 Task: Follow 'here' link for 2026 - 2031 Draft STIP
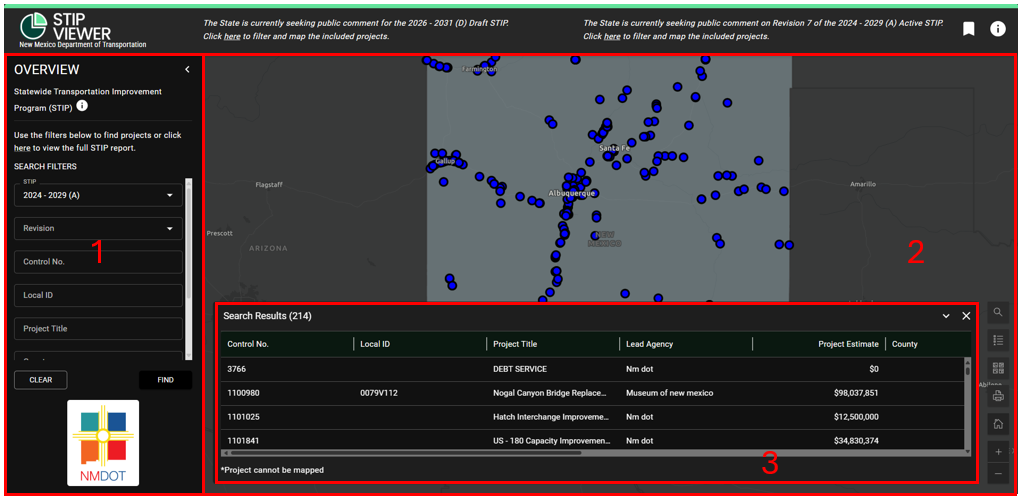(232, 36)
